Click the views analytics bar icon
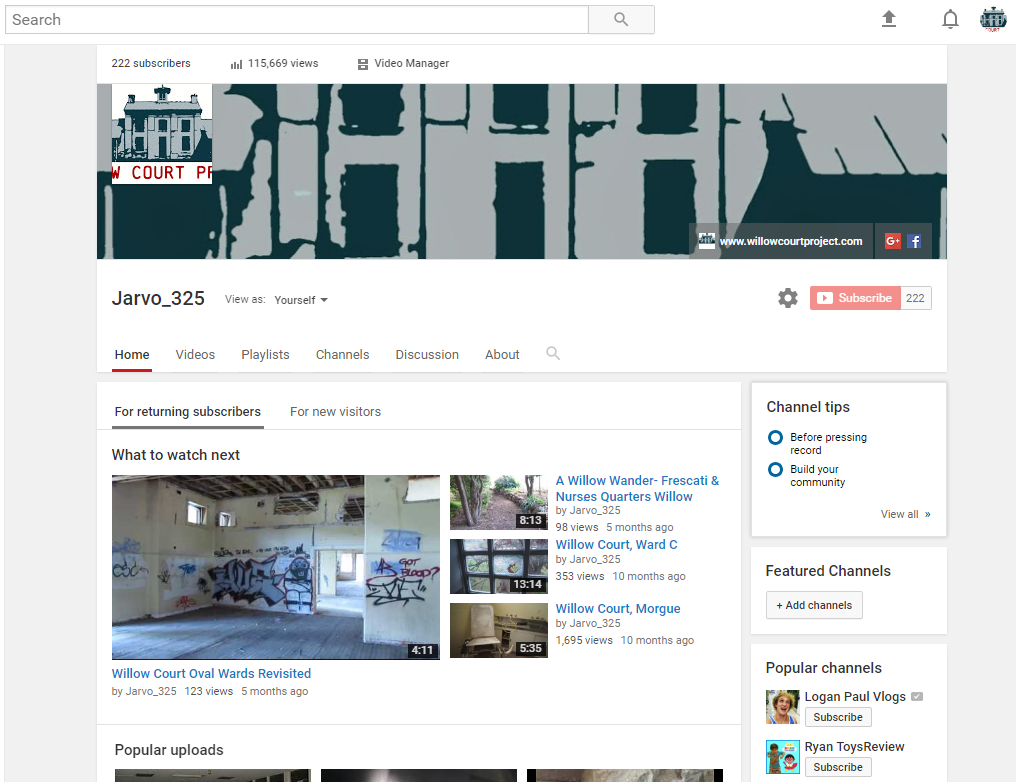Image resolution: width=1016 pixels, height=782 pixels. click(x=237, y=63)
